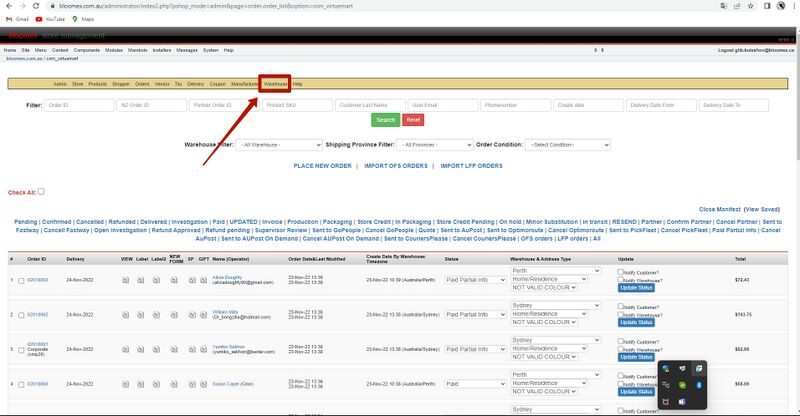Select the checkbox for order row 1
800x416 pixels.
tap(21, 281)
